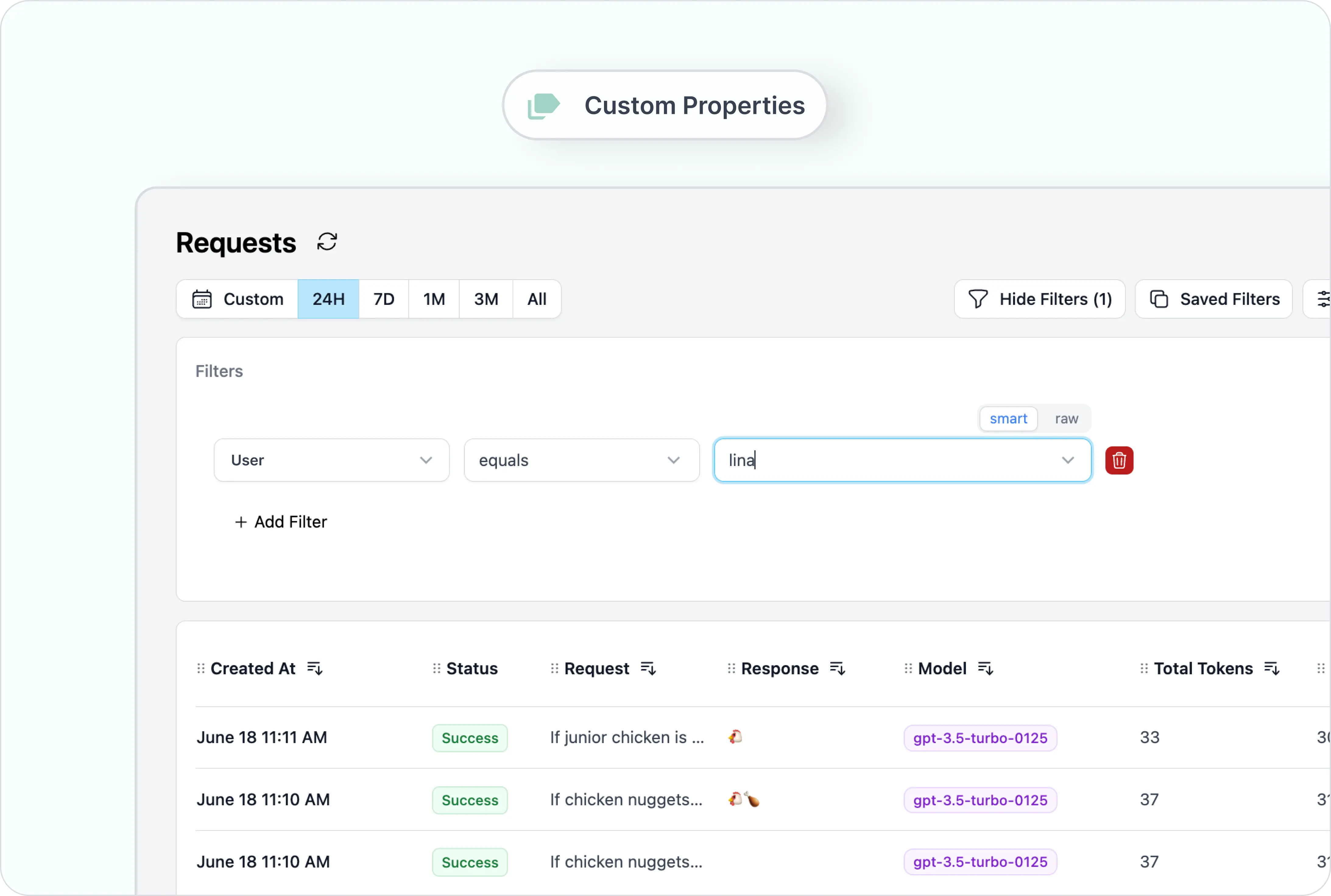Click the Requests page heading
Viewport: 1331px width, 896px height.
pos(236,243)
